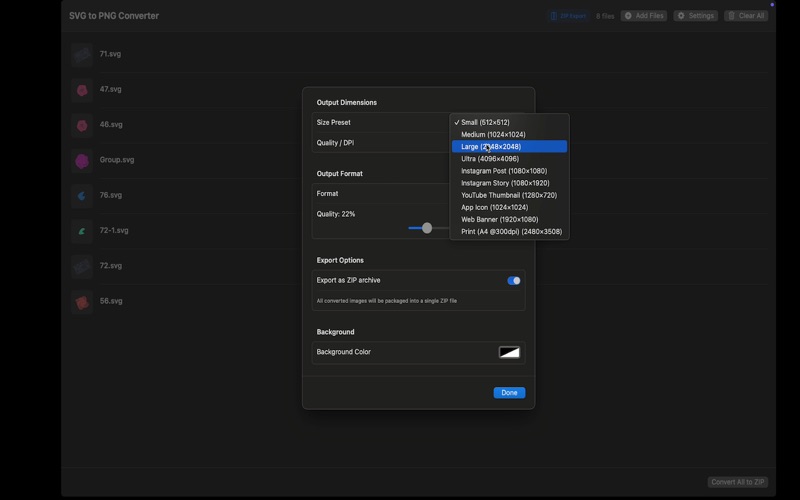
Task: Select Ultra (4096×4096) preset
Action: point(509,159)
